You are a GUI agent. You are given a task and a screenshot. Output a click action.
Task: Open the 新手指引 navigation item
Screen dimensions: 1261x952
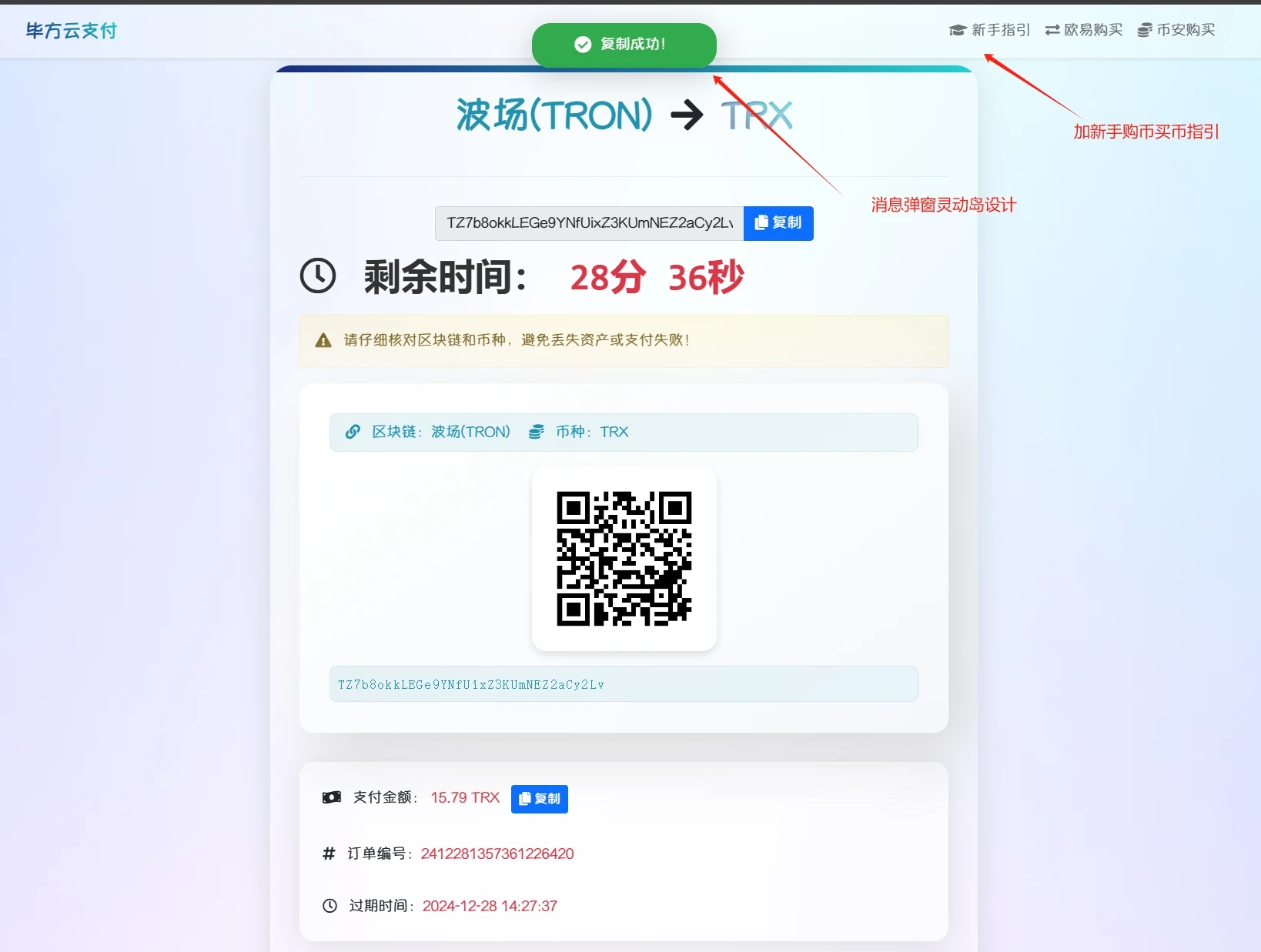click(x=998, y=30)
